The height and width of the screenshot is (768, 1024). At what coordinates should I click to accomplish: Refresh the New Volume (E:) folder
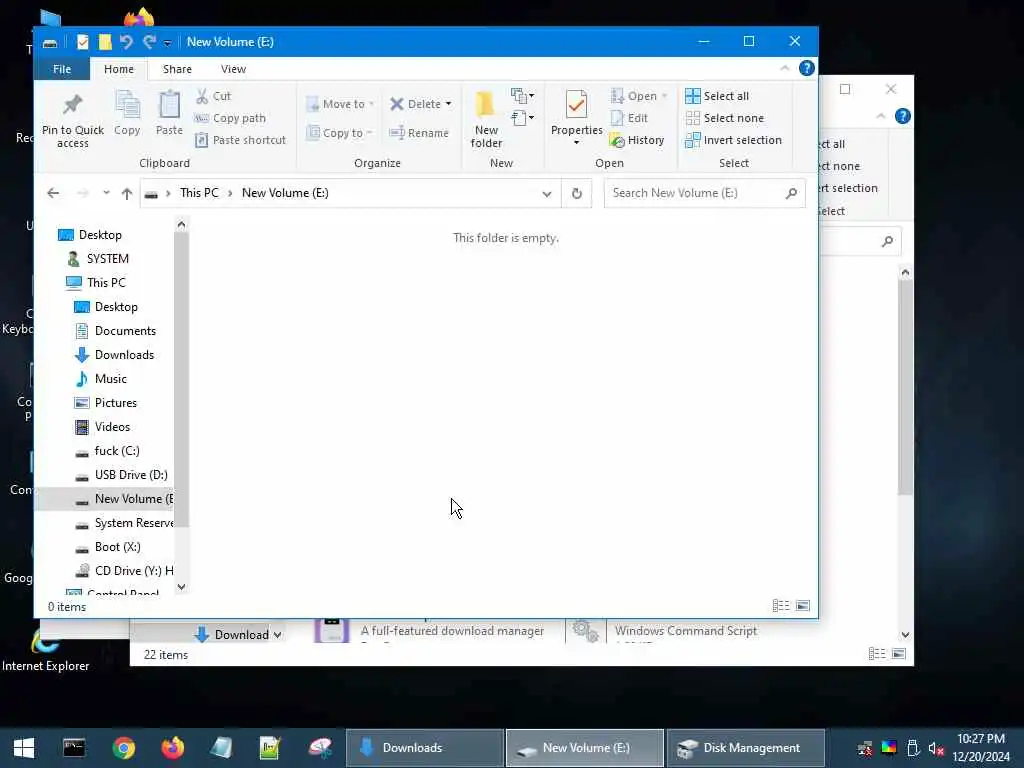pos(577,193)
